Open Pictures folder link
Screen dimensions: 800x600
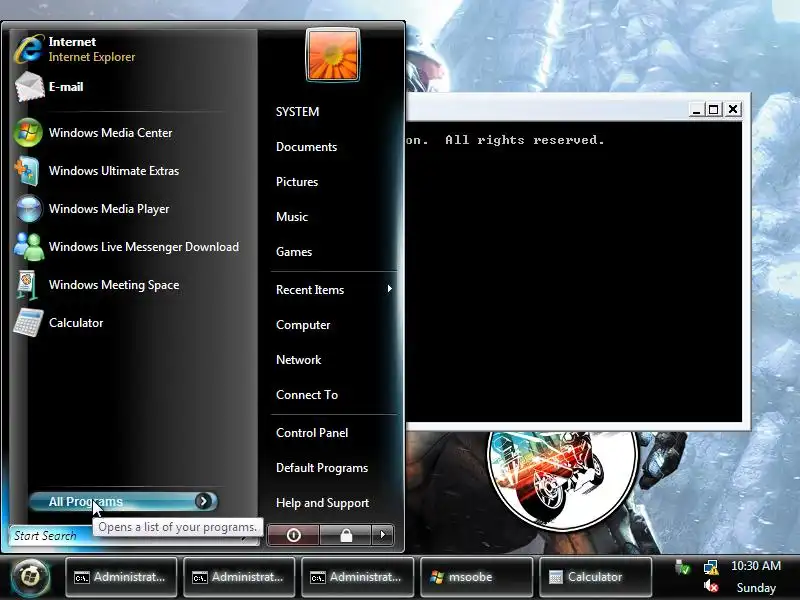(x=297, y=182)
